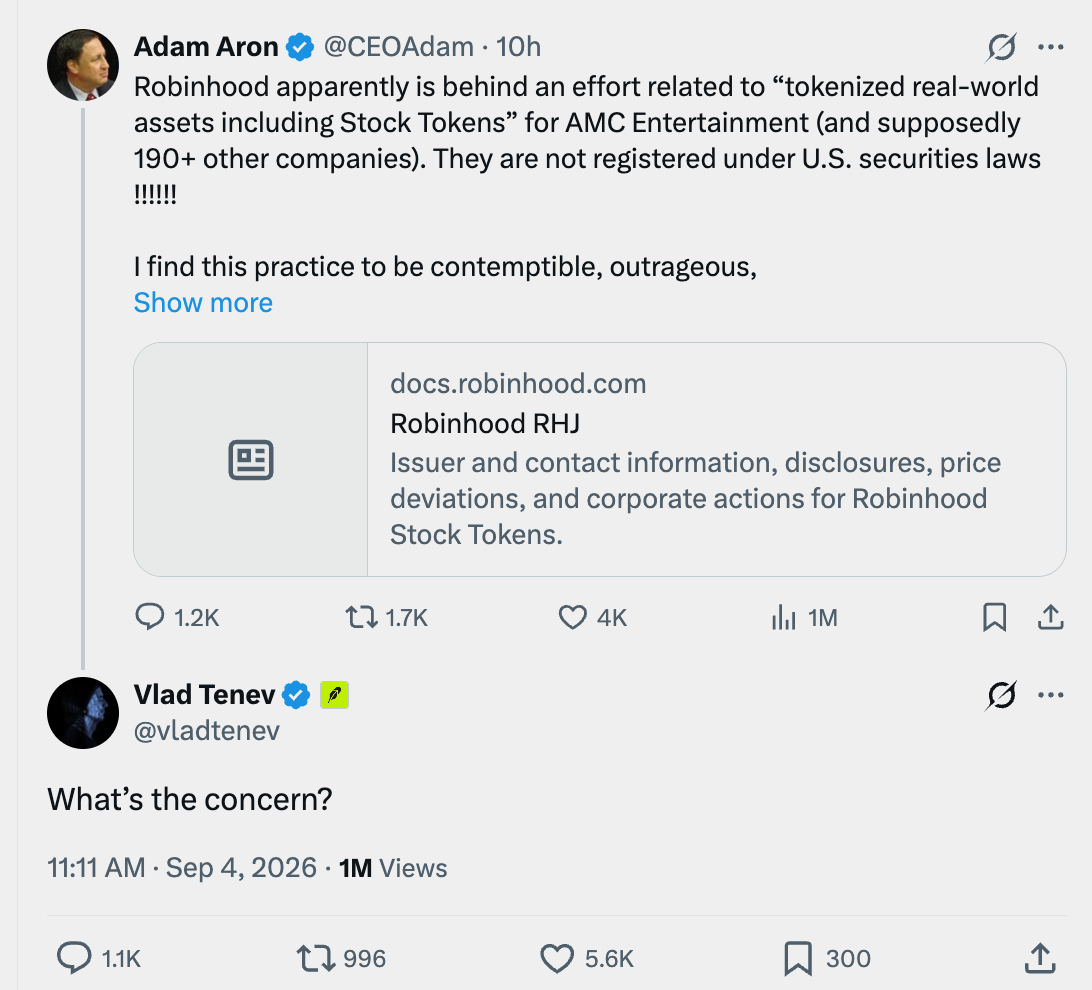Viewport: 1092px width, 990px height.
Task: Click Grok icon on Adam Aron's post
Action: [1001, 47]
